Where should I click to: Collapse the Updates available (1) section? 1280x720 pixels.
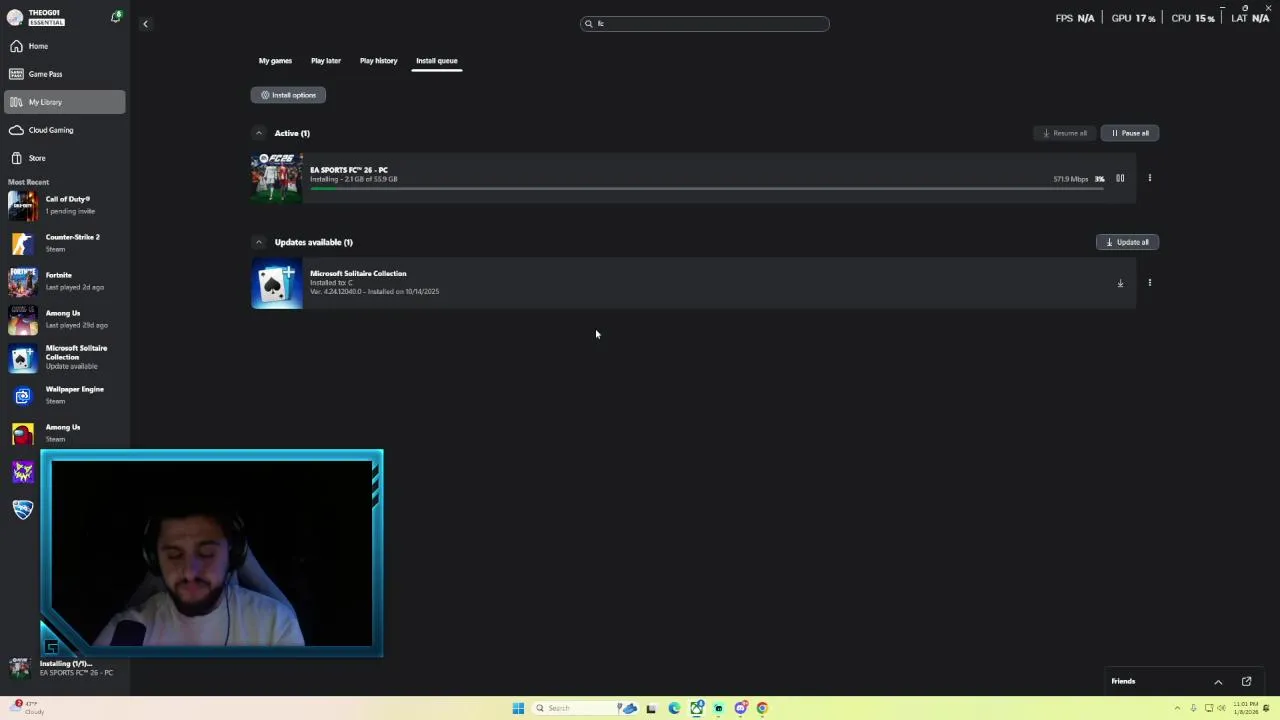[258, 242]
